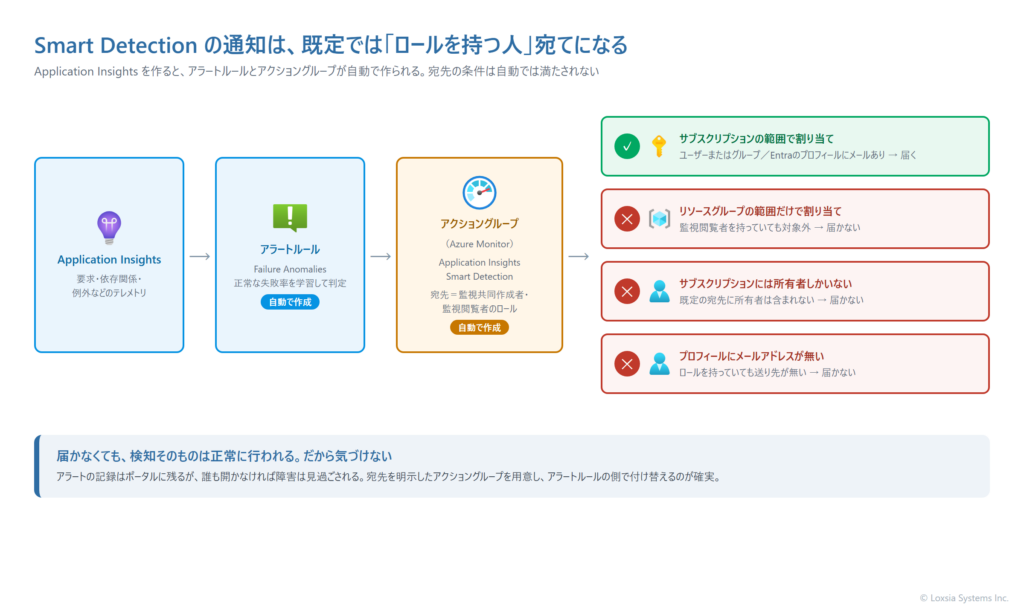Click the 既定の宛先に所有者は含まれない line
Viewport: 1024px width, 614px height.
pyautogui.click(x=771, y=300)
